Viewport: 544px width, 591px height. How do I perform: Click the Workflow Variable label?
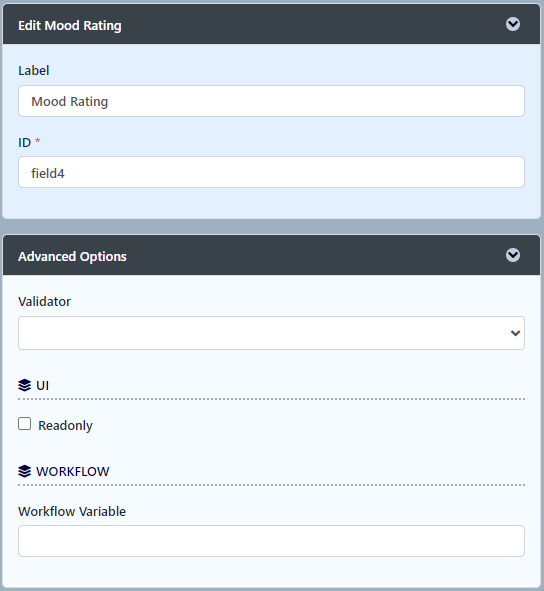pos(72,511)
